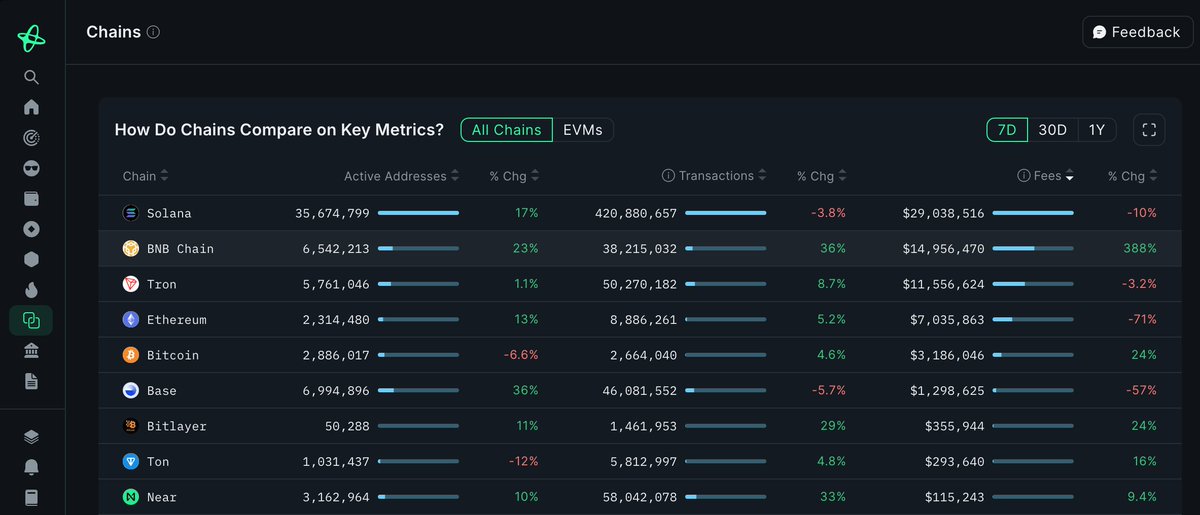Click the Near chain logo
The width and height of the screenshot is (1200, 515).
(x=131, y=497)
